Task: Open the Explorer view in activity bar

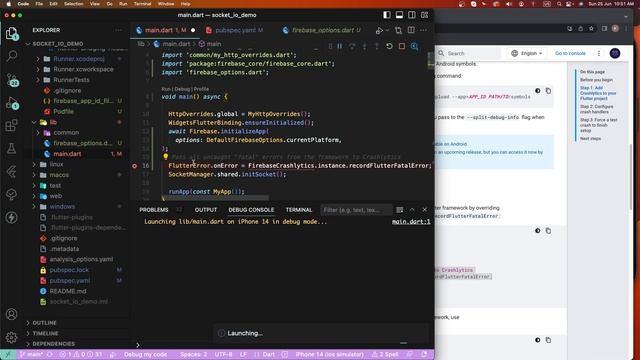Action: pyautogui.click(x=11, y=33)
